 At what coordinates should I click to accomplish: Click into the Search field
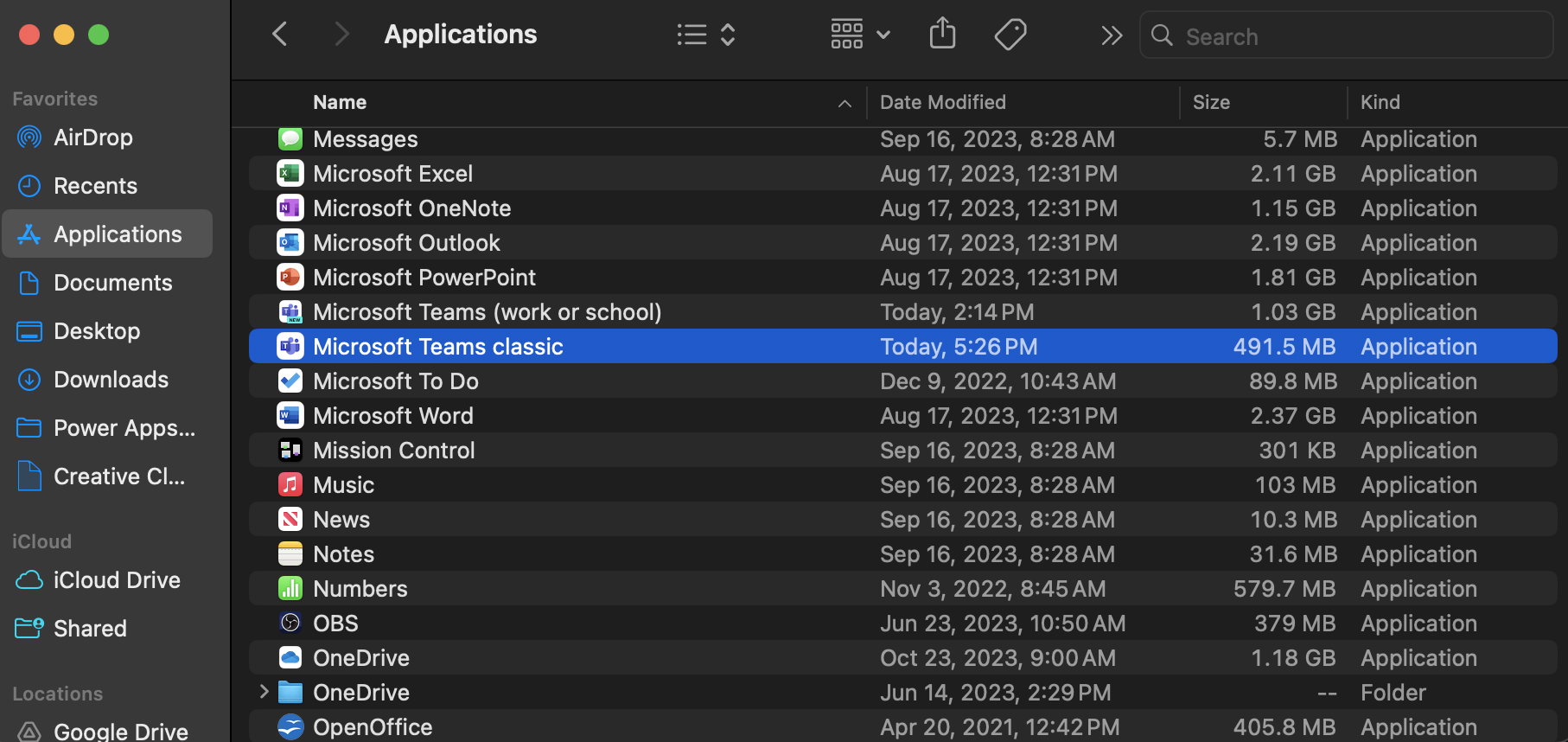pos(1346,35)
